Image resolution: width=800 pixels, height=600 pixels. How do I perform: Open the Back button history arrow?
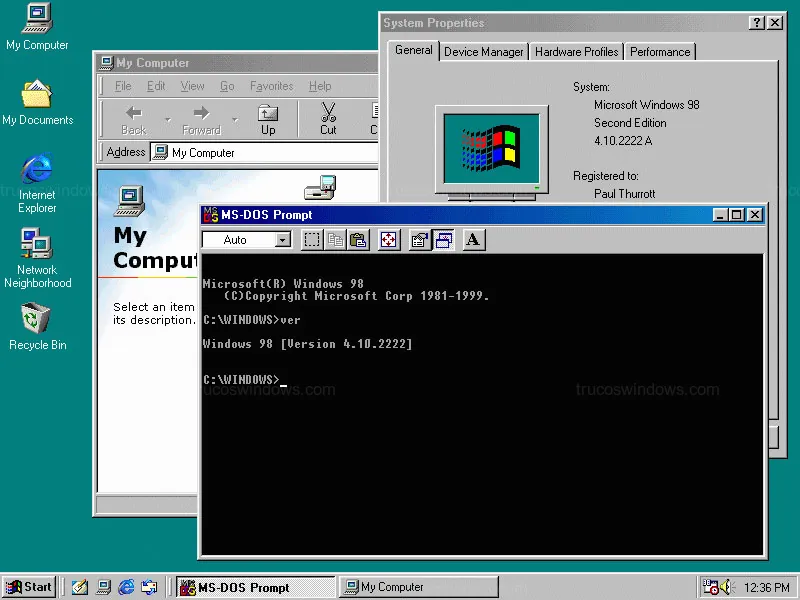[x=168, y=119]
